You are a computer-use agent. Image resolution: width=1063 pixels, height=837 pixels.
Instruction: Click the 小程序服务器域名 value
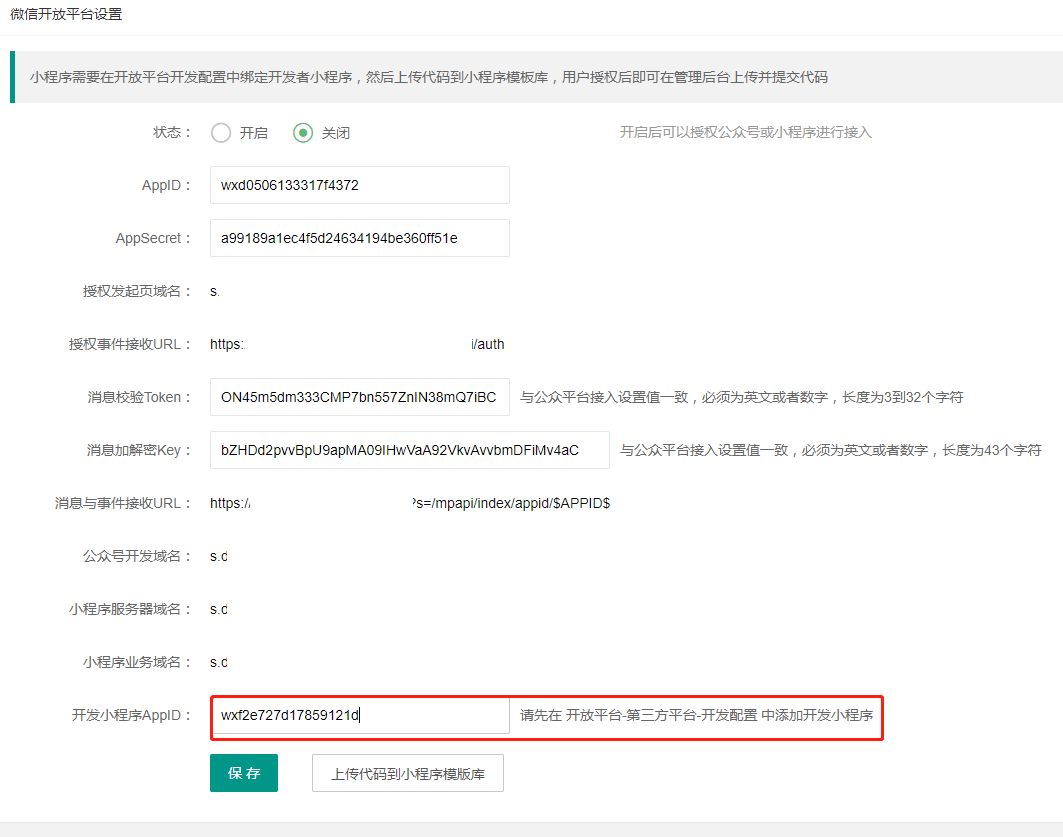click(218, 609)
